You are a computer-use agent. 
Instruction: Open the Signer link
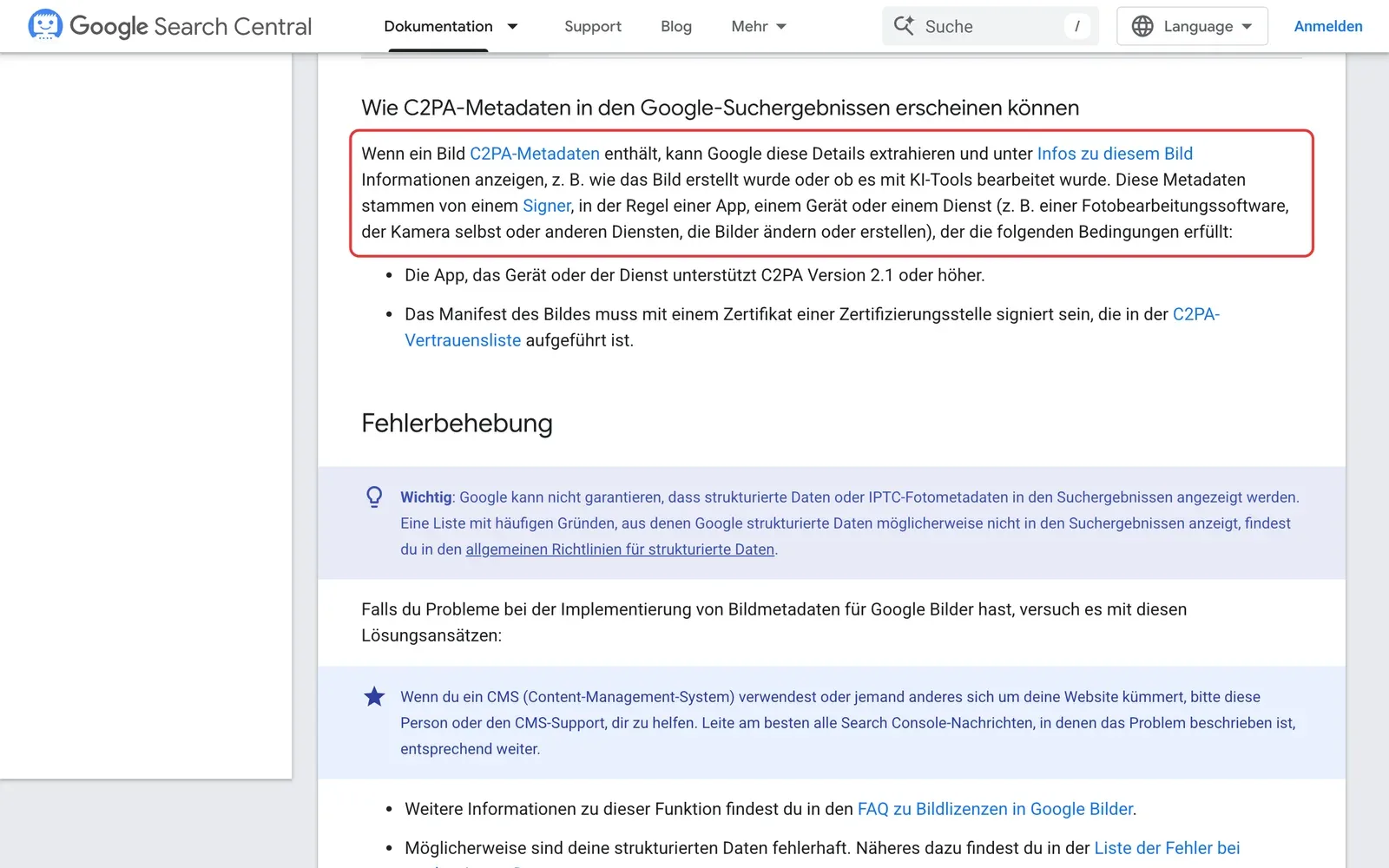547,206
